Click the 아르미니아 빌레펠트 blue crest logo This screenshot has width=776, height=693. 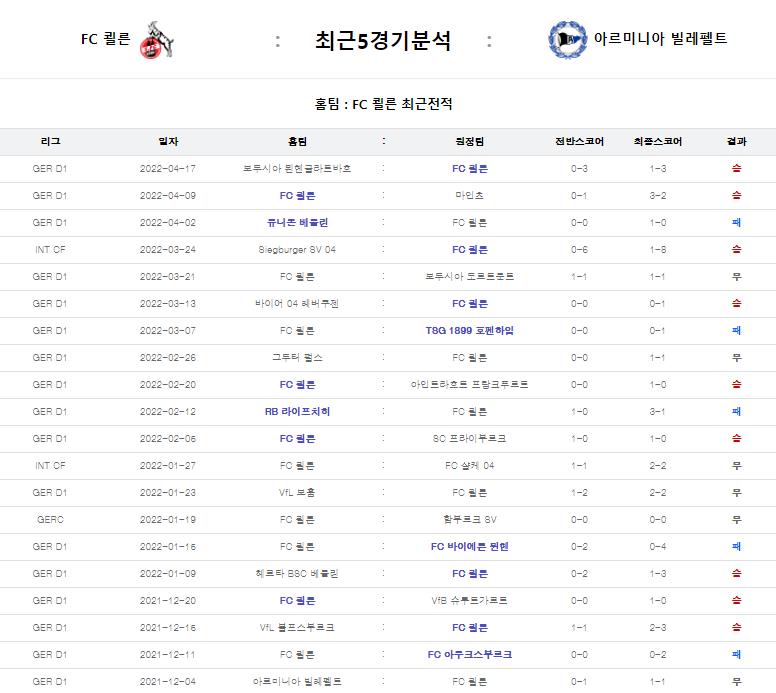(x=568, y=40)
